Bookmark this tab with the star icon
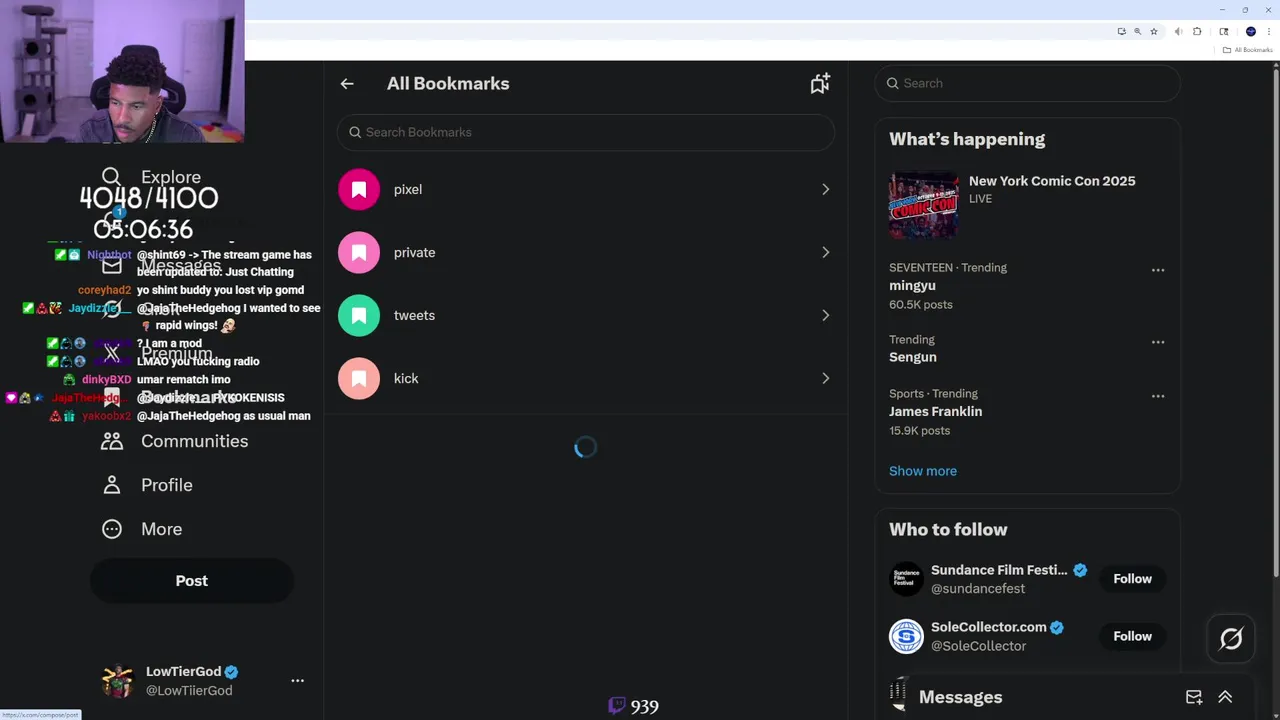The width and height of the screenshot is (1280, 720). coord(1154,31)
